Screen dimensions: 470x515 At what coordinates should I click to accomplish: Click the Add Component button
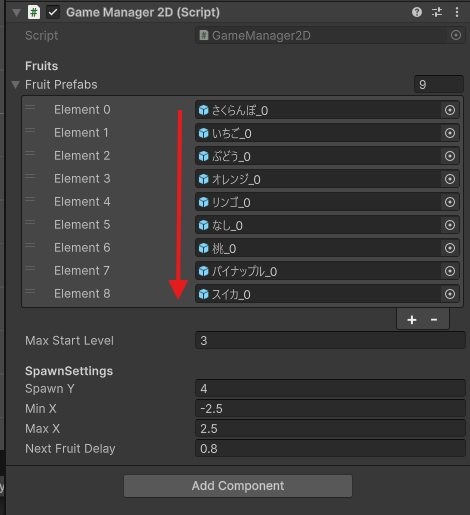[238, 486]
